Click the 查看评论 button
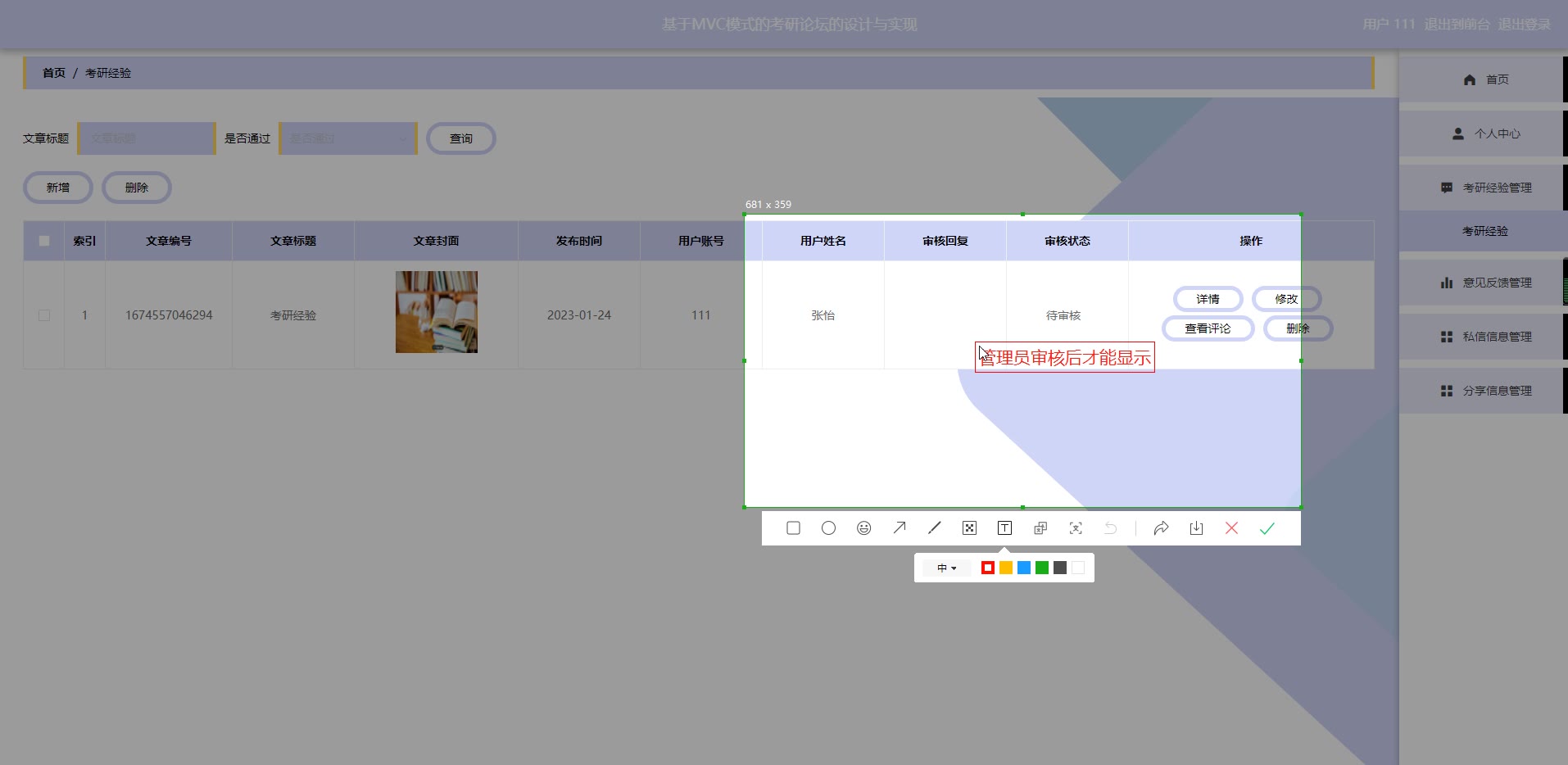Viewport: 1568px width, 765px height. pyautogui.click(x=1208, y=328)
